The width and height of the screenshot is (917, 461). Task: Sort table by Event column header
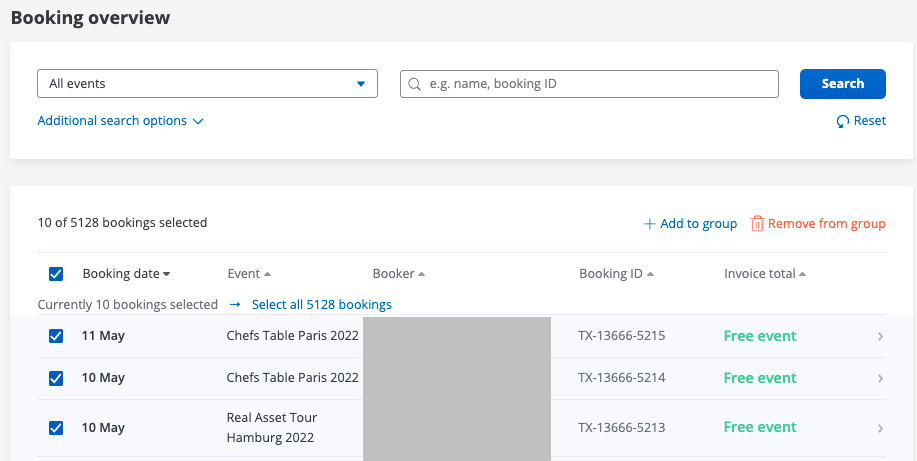click(x=248, y=274)
